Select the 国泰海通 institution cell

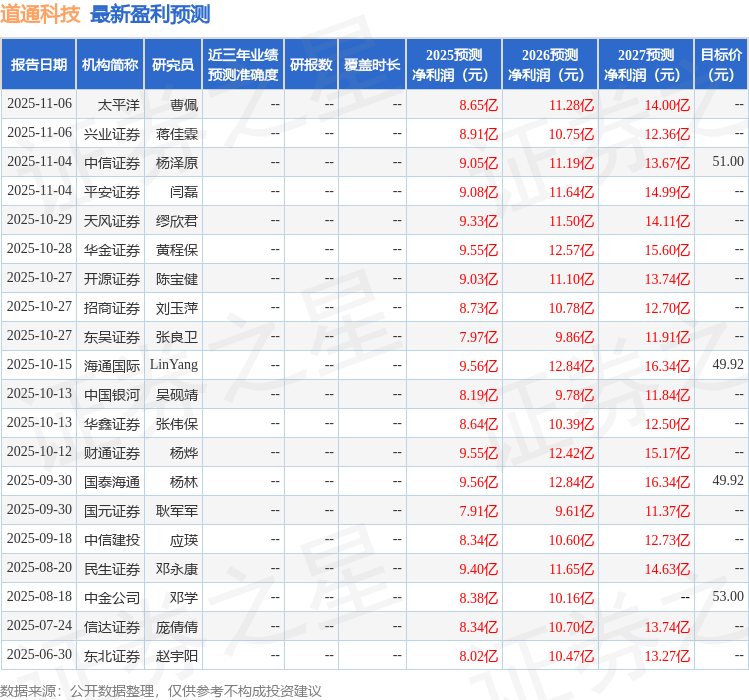point(112,482)
